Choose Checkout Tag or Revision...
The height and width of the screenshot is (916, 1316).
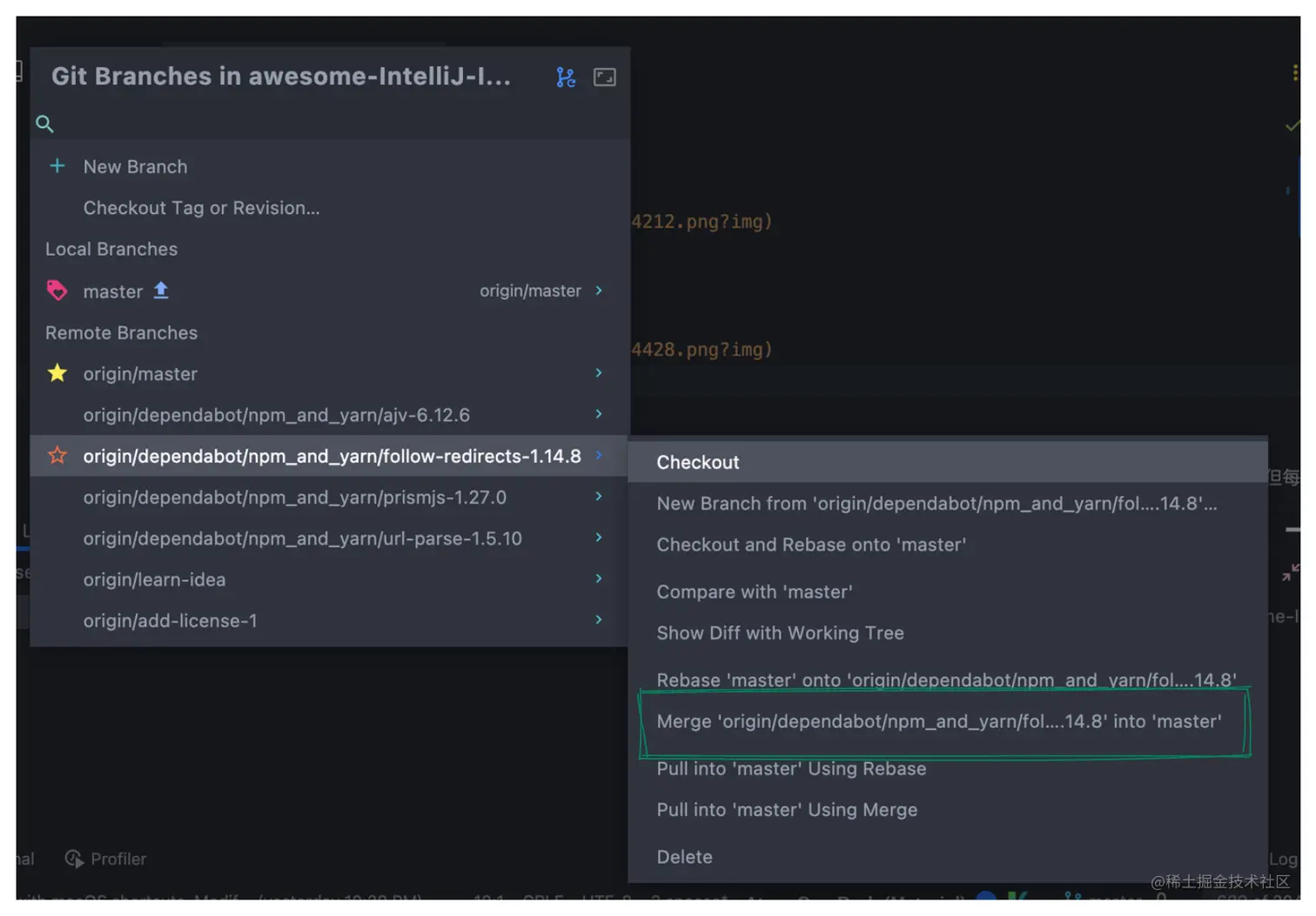coord(329,208)
